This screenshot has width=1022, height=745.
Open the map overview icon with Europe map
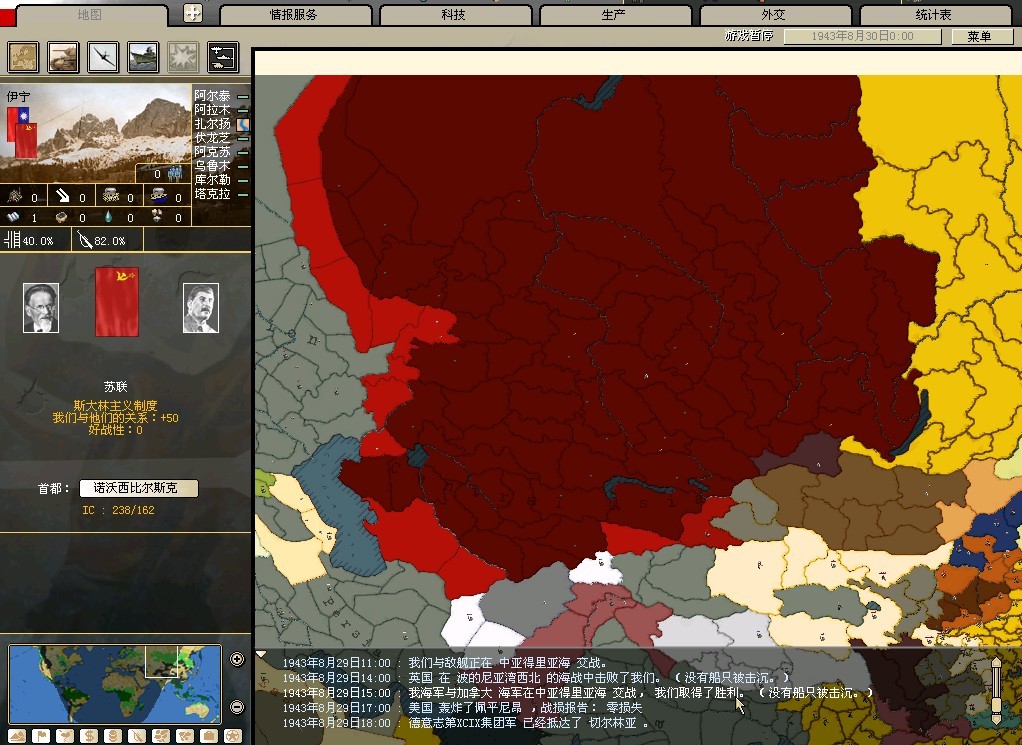coord(23,57)
